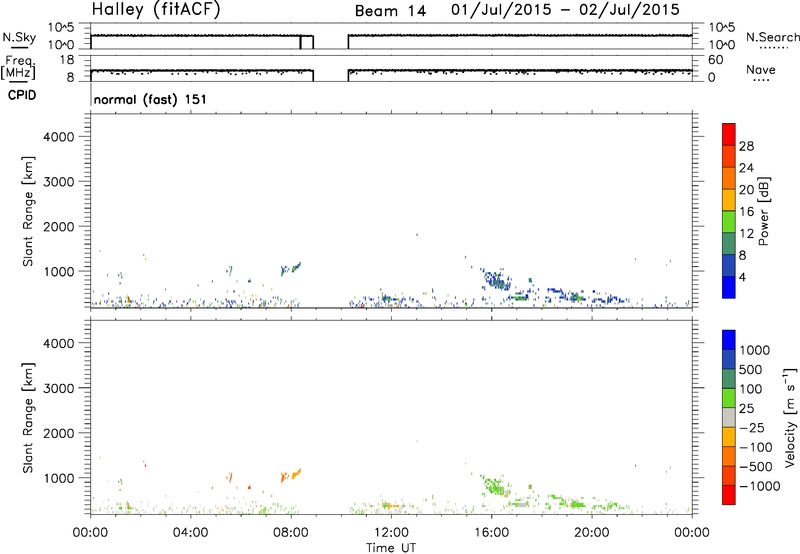The height and width of the screenshot is (554, 800).
Task: Click the 'Halley (fitACF)' title text
Action: pyautogui.click(x=156, y=10)
